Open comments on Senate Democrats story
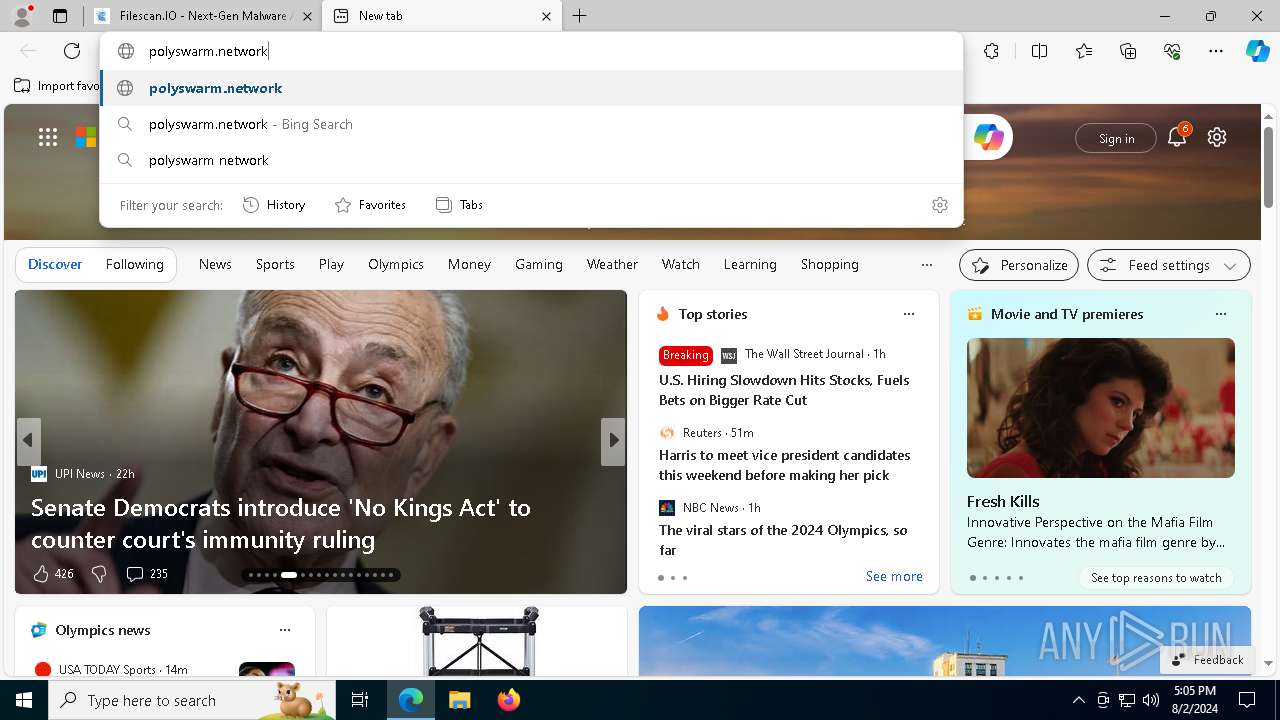 [x=147, y=574]
